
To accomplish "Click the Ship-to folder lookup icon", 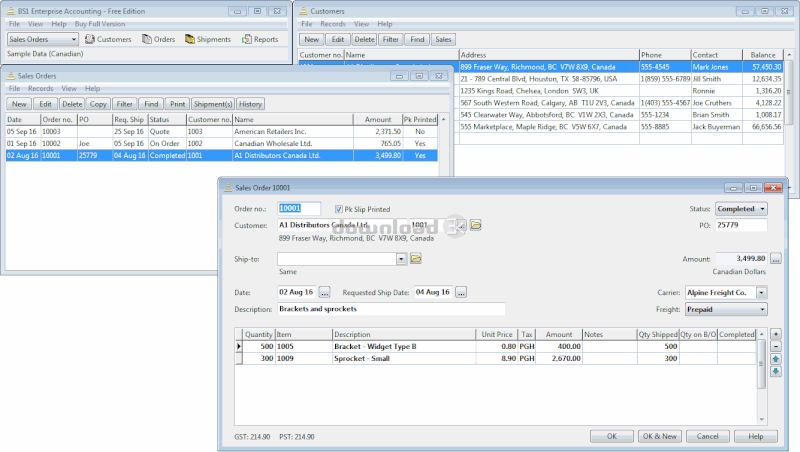I will click(416, 259).
